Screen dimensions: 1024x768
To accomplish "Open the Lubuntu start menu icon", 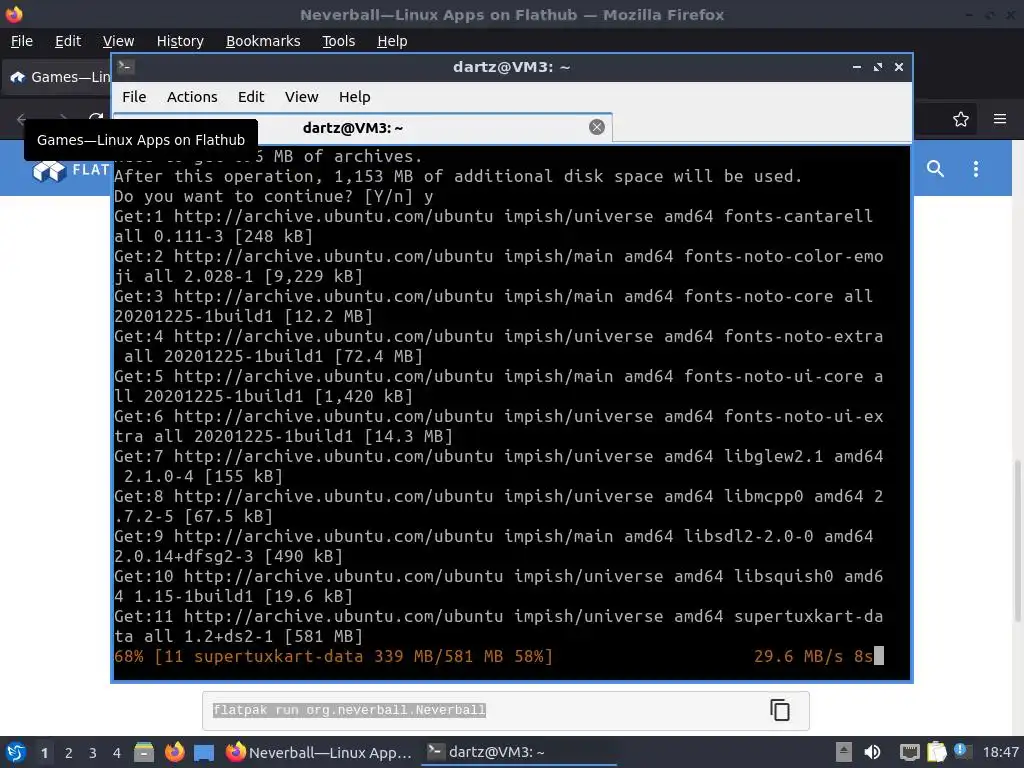I will (x=15, y=752).
